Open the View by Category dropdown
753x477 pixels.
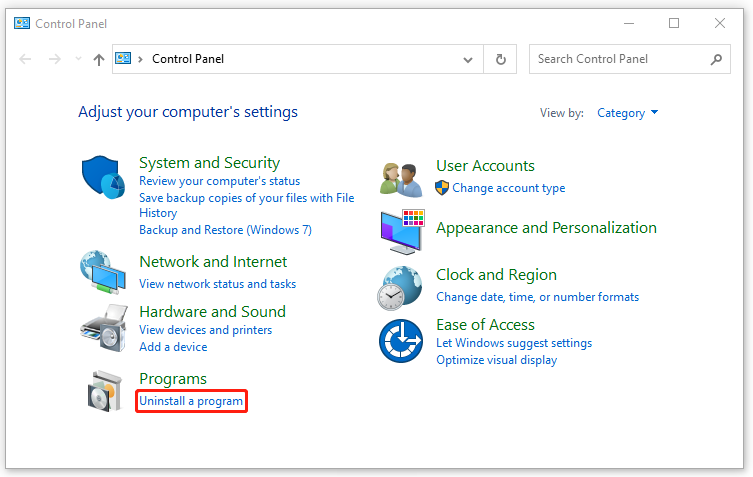click(x=627, y=113)
